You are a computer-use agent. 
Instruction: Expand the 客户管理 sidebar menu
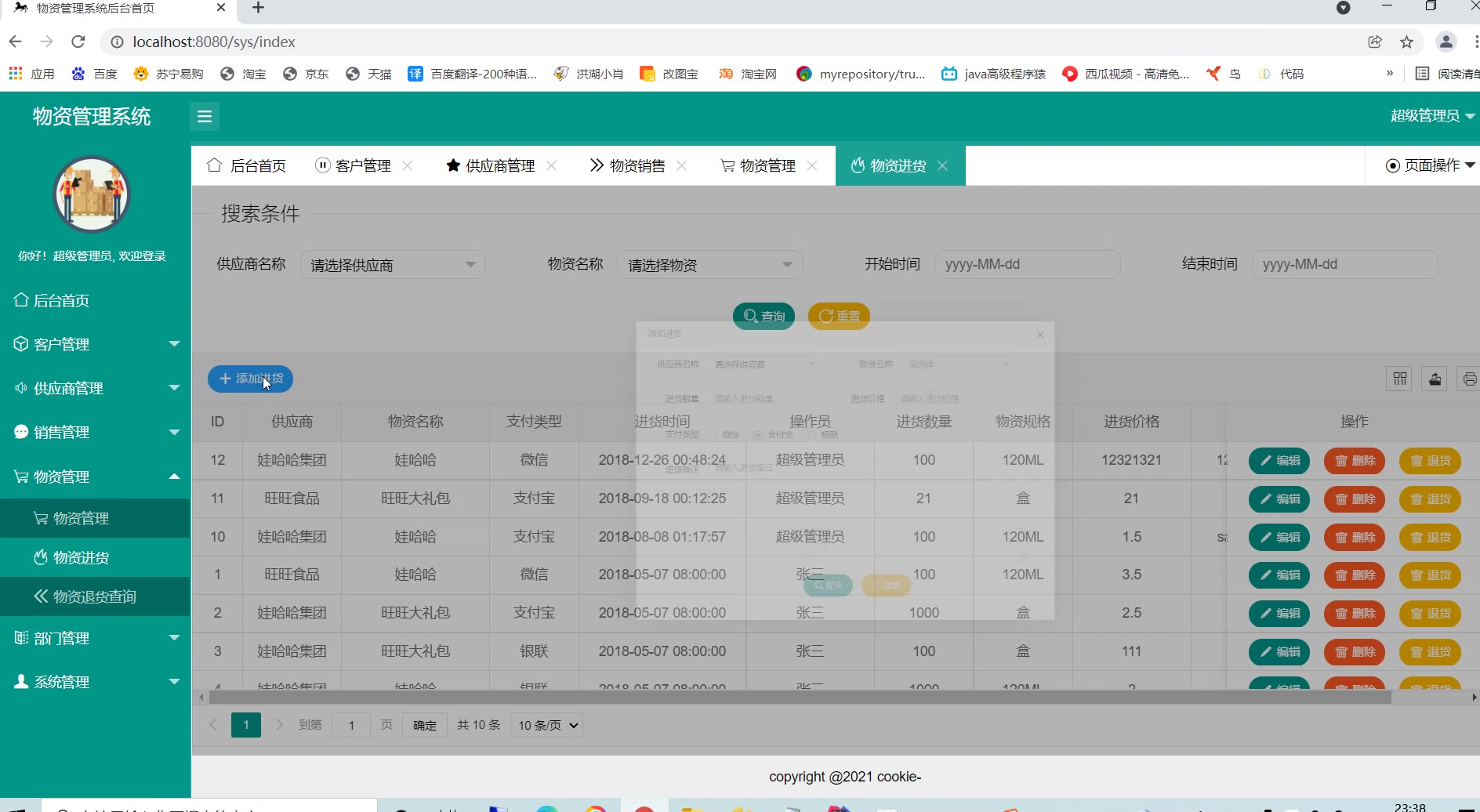pos(96,344)
